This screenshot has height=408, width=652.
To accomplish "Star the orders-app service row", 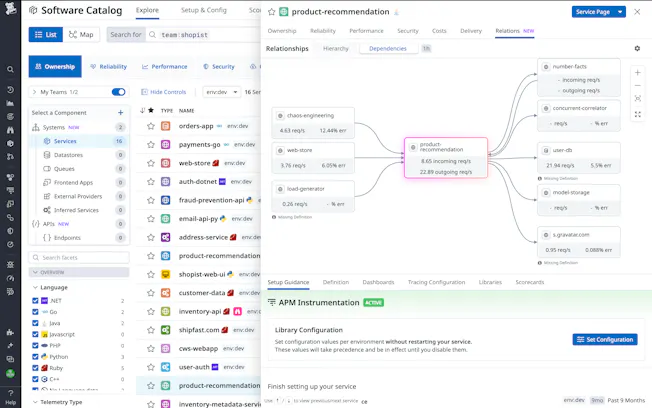I will [x=151, y=126].
